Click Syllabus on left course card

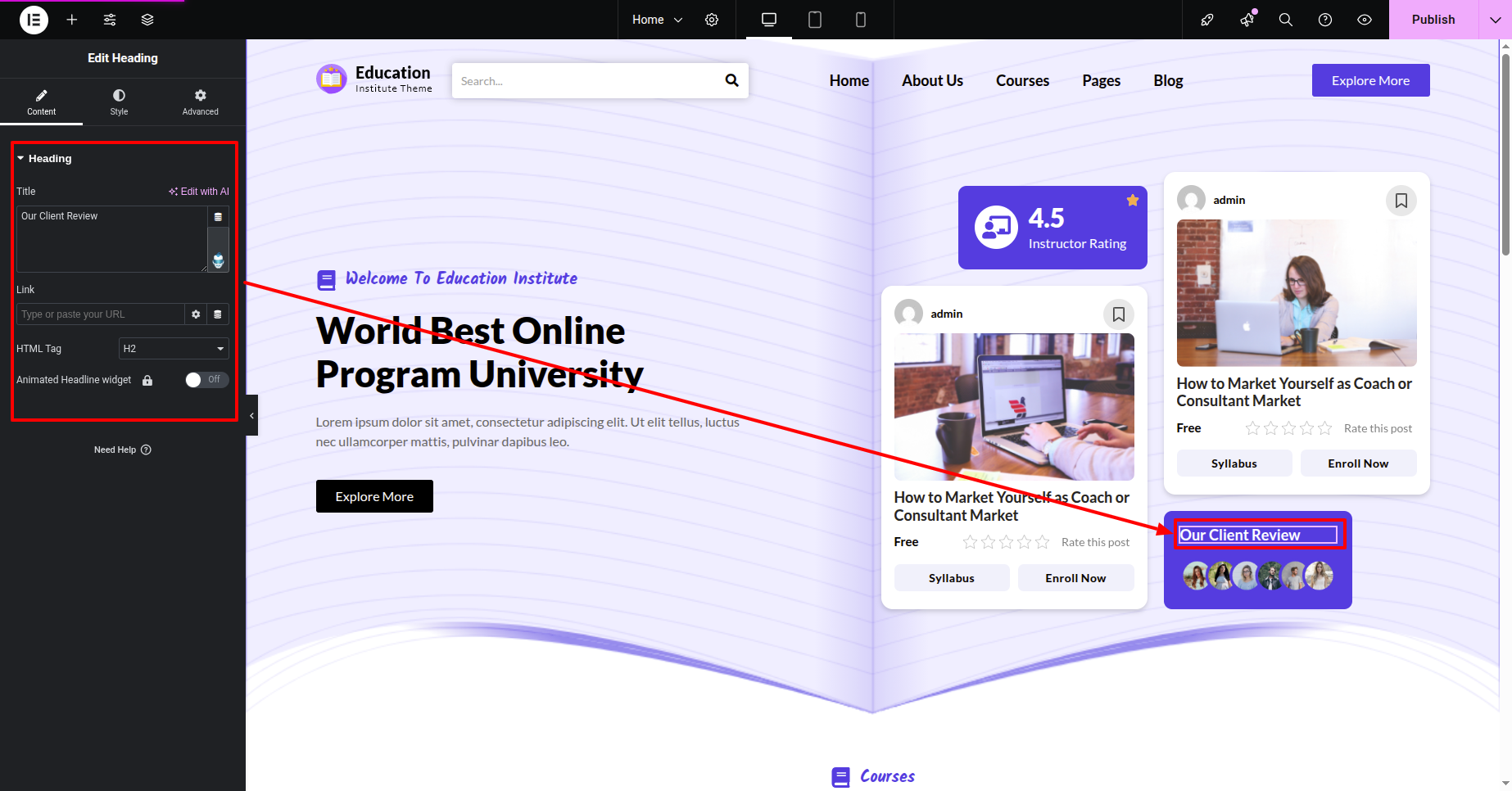tap(952, 578)
